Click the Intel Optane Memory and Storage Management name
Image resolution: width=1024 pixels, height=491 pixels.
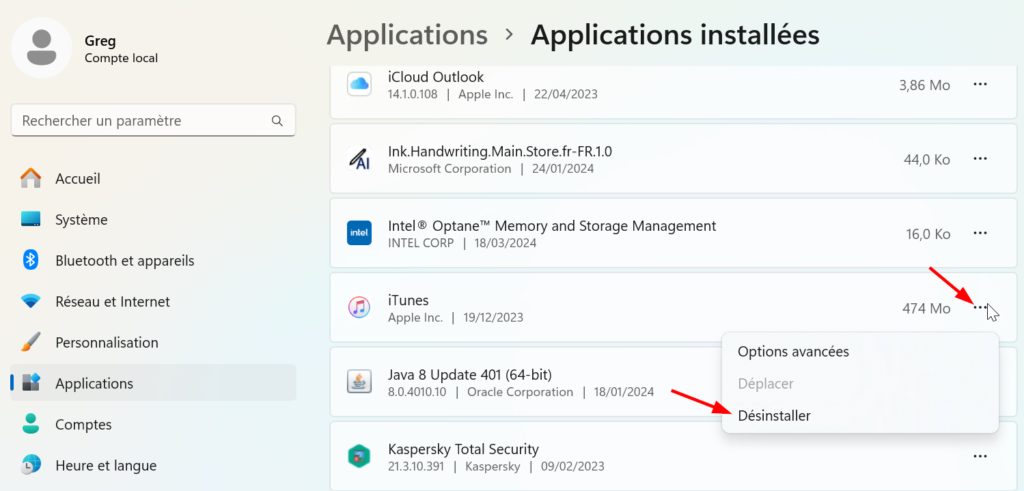click(x=552, y=226)
